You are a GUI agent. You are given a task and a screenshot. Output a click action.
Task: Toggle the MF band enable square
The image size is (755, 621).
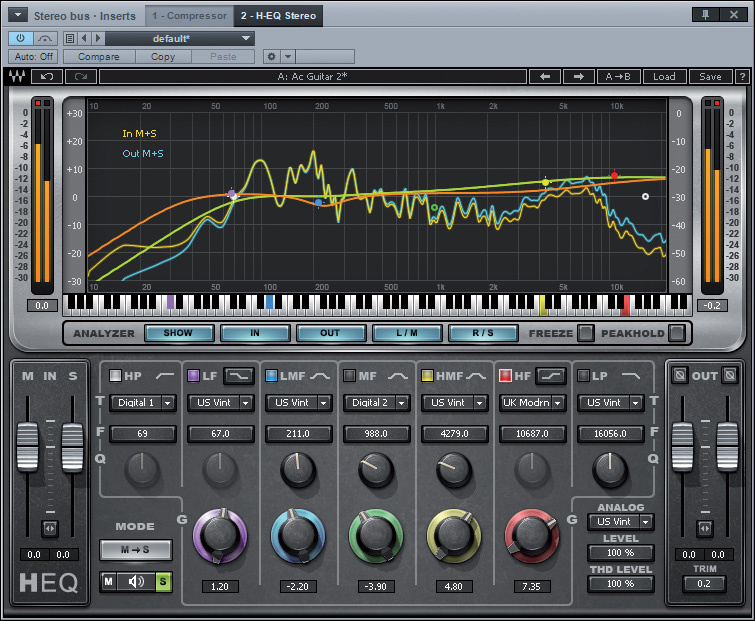pyautogui.click(x=349, y=375)
